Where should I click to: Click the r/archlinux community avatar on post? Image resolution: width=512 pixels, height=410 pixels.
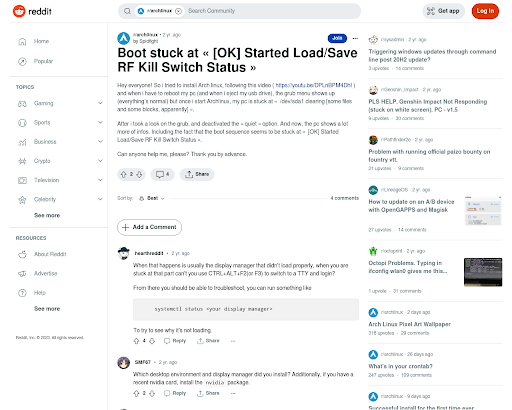pos(123,38)
